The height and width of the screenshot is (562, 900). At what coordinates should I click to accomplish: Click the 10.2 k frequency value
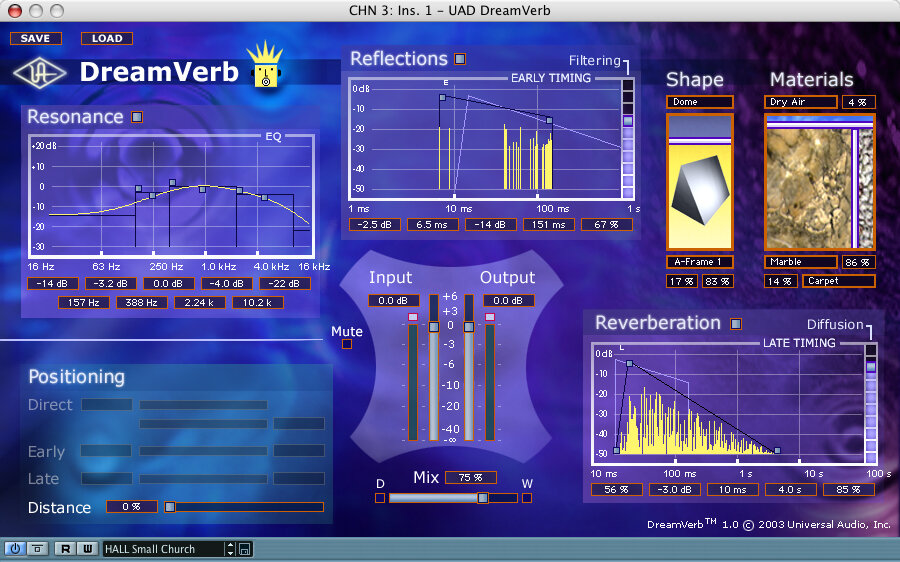coord(258,303)
